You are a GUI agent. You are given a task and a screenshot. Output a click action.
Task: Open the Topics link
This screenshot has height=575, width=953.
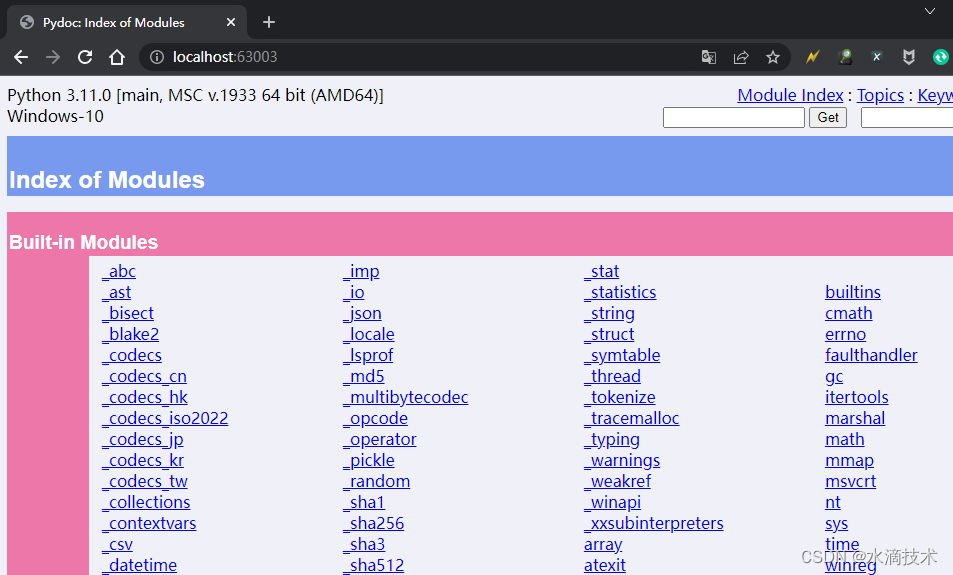880,95
